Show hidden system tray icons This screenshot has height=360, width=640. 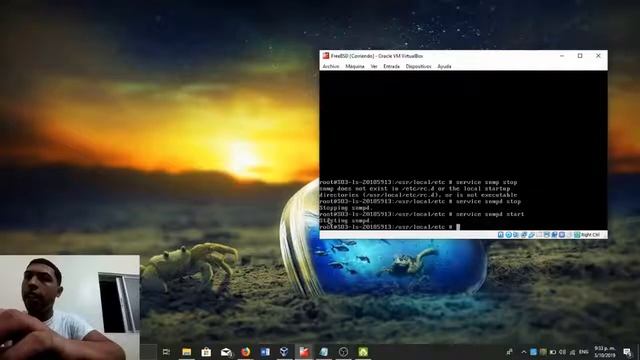point(524,351)
